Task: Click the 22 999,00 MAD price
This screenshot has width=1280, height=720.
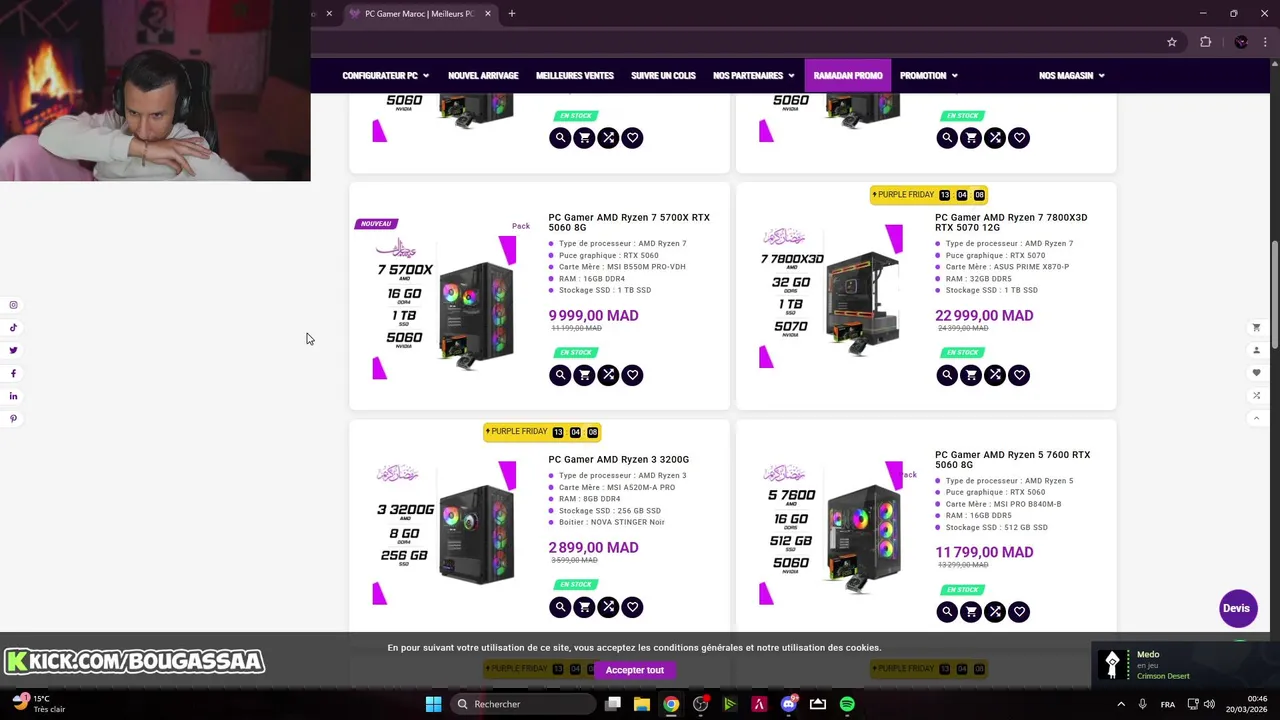Action: tap(984, 316)
